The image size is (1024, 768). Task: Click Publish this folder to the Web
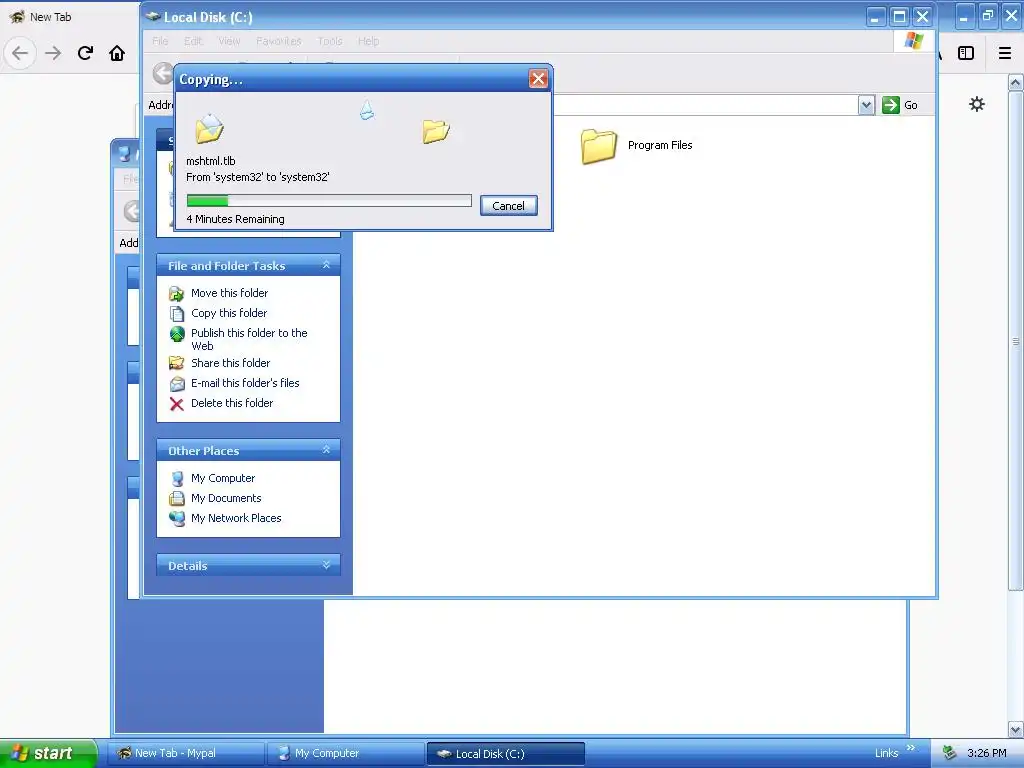coord(249,339)
